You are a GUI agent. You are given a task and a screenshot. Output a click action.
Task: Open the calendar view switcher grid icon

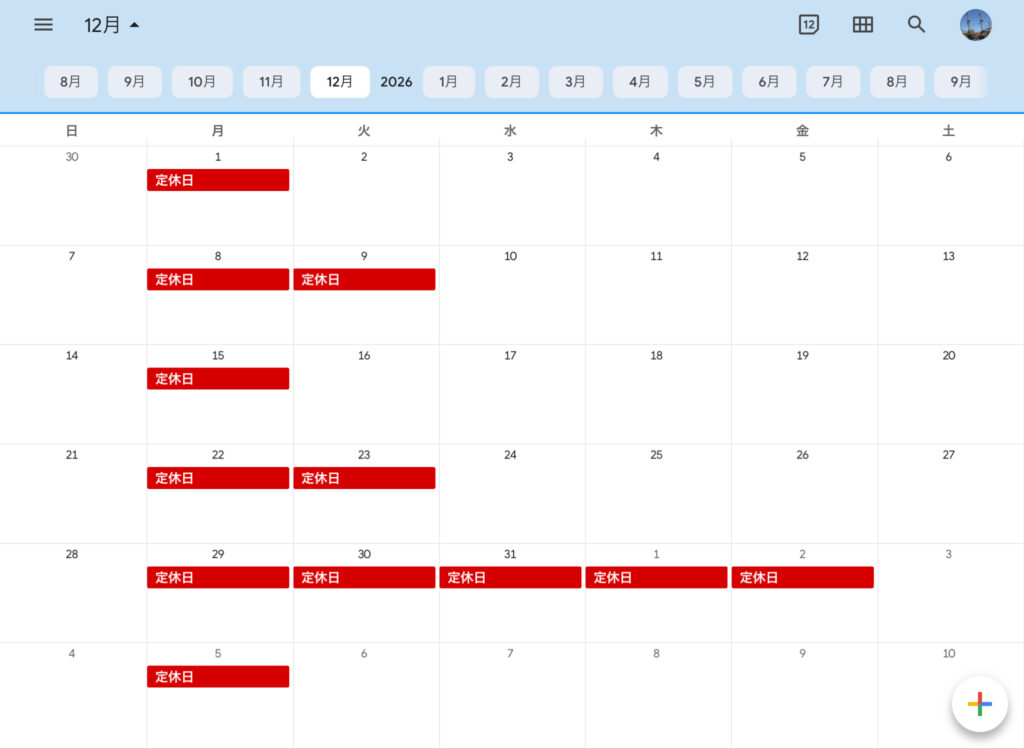(x=863, y=25)
